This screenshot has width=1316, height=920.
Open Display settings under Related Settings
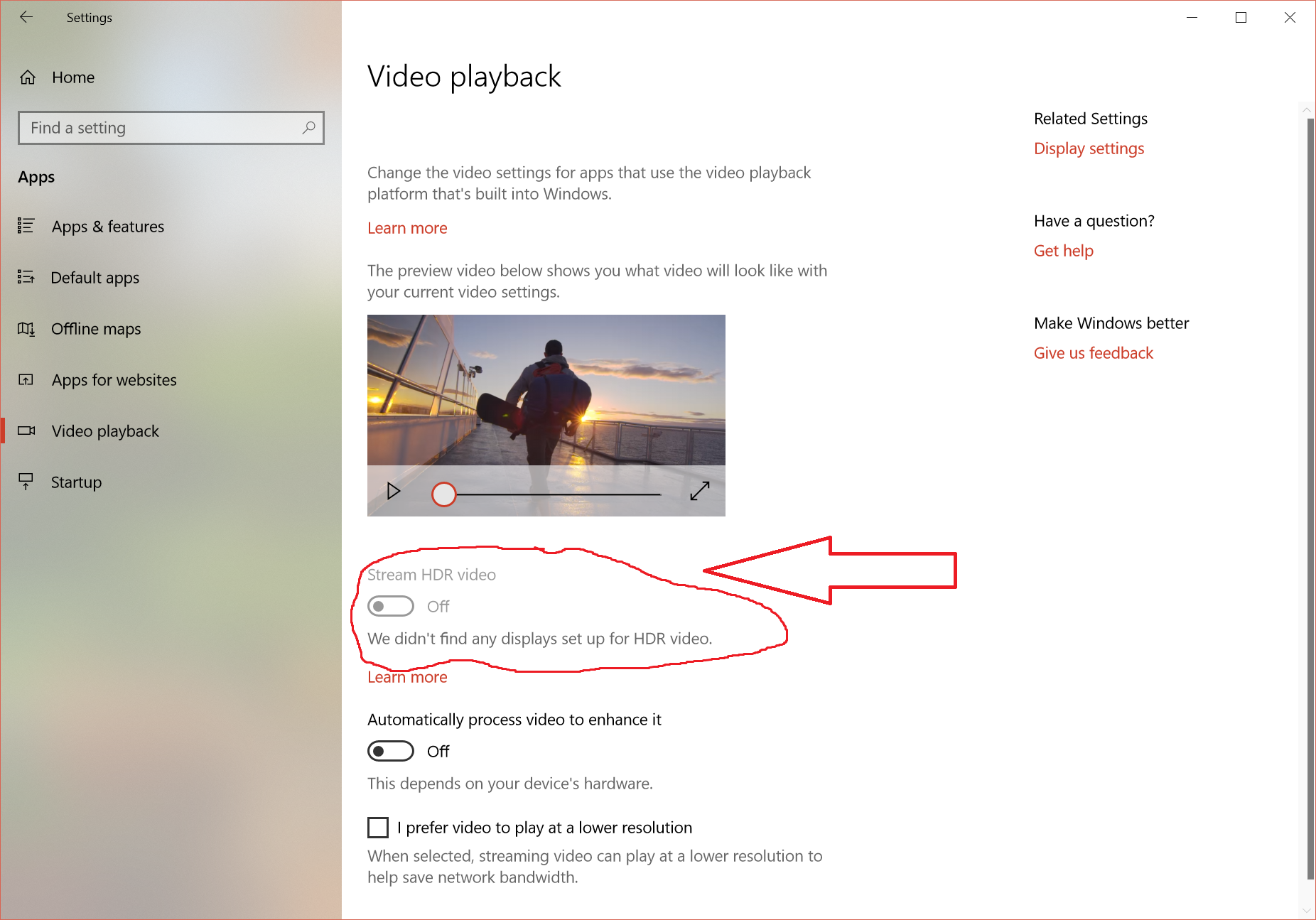(x=1088, y=148)
